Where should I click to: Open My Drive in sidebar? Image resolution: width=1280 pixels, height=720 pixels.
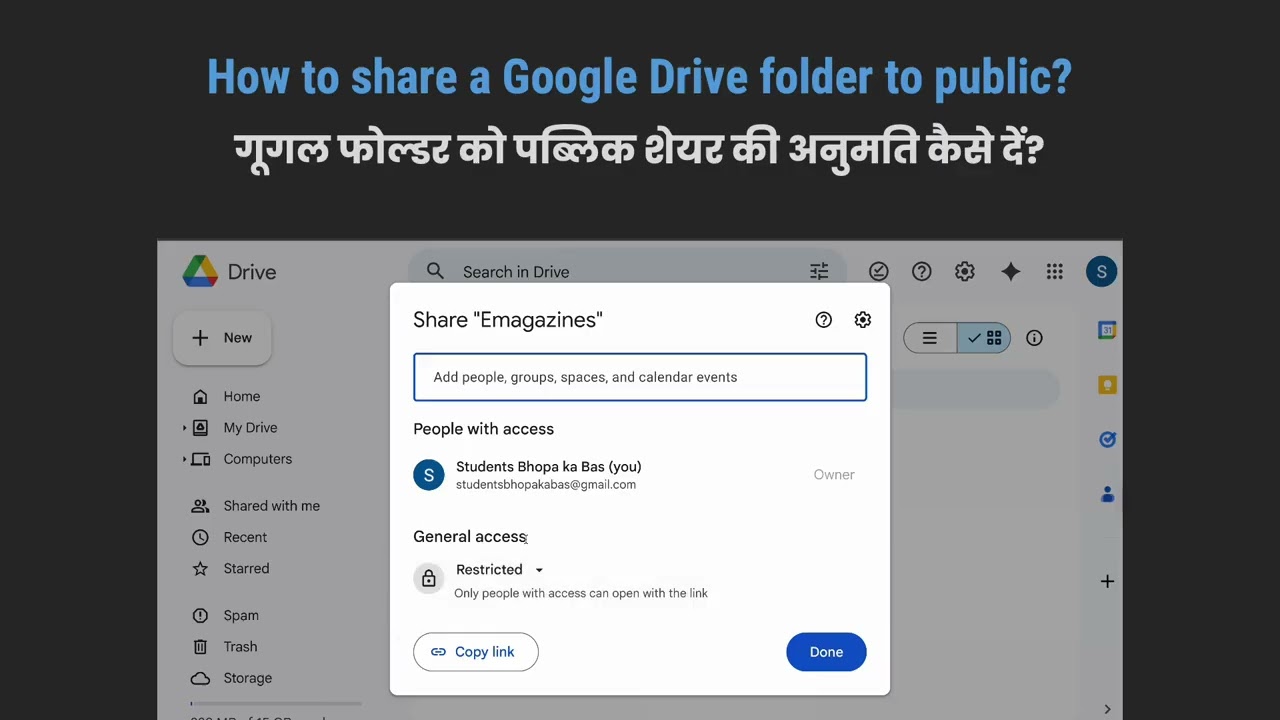pyautogui.click(x=250, y=428)
